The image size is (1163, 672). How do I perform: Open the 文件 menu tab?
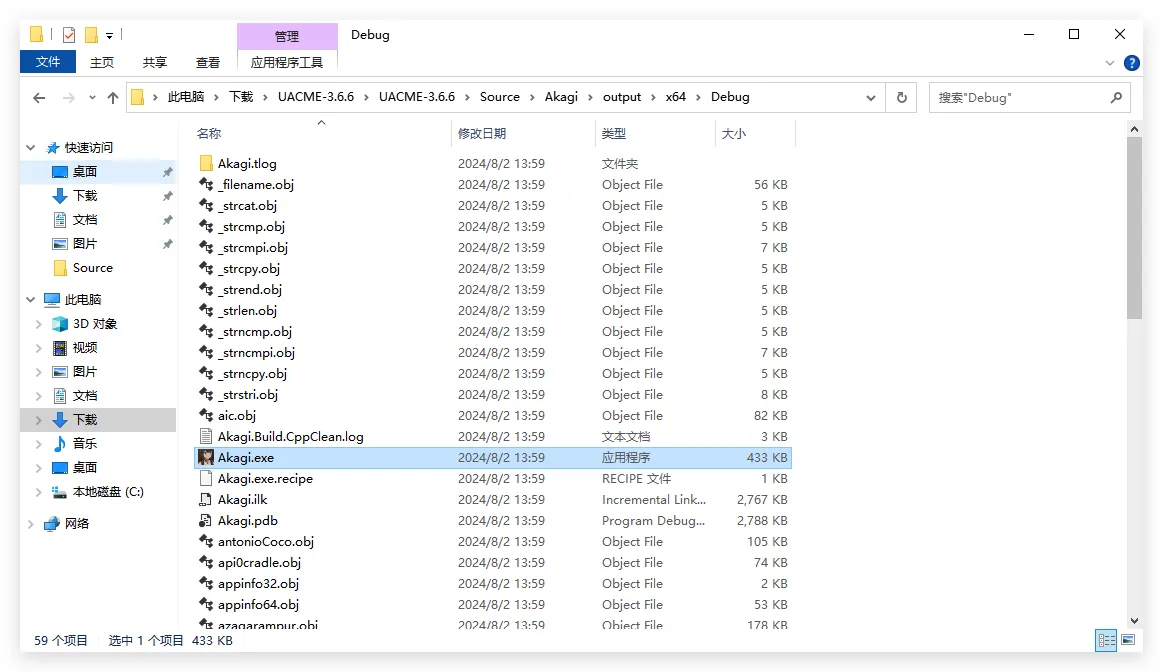(48, 62)
